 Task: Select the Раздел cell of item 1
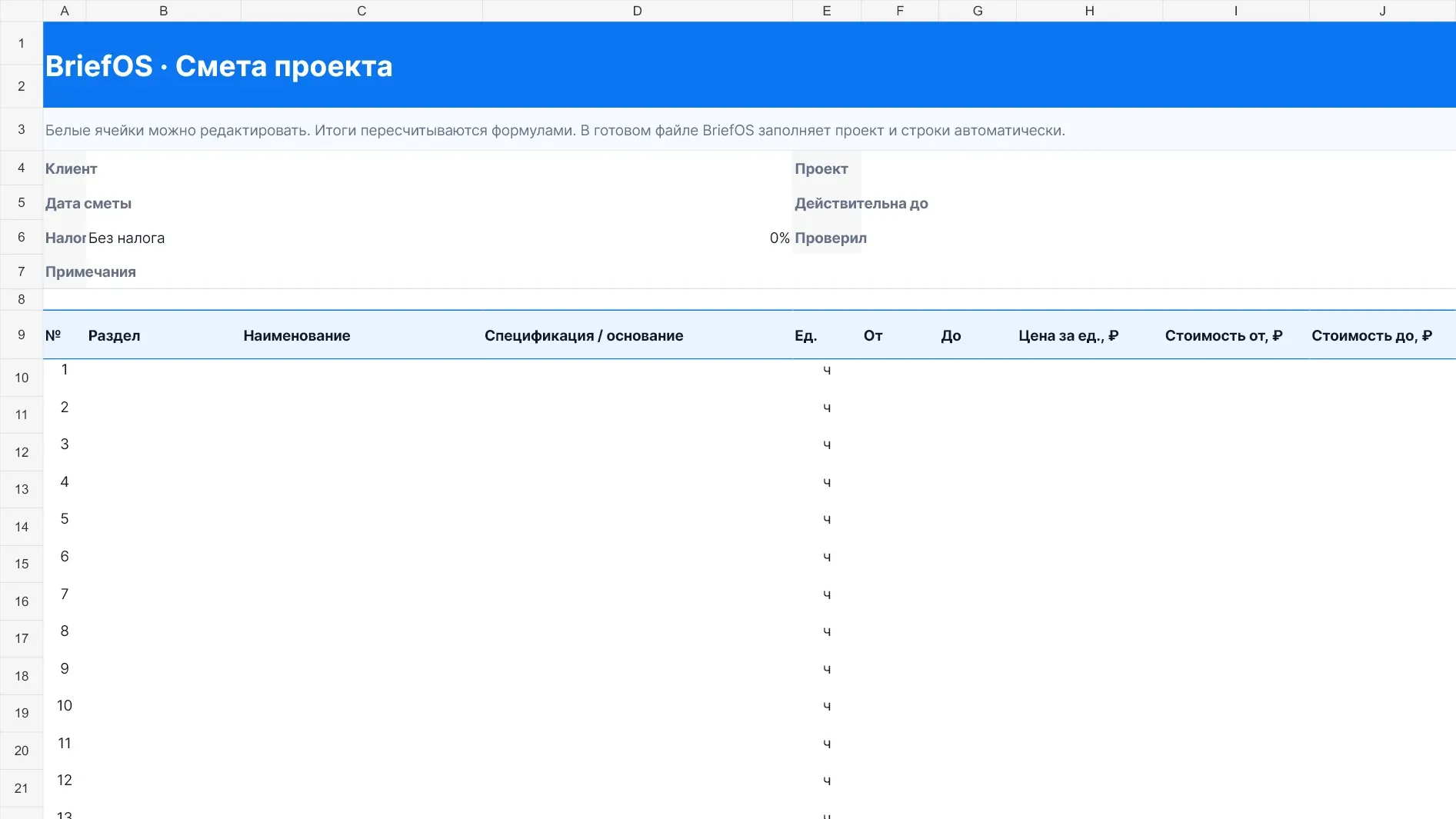164,378
